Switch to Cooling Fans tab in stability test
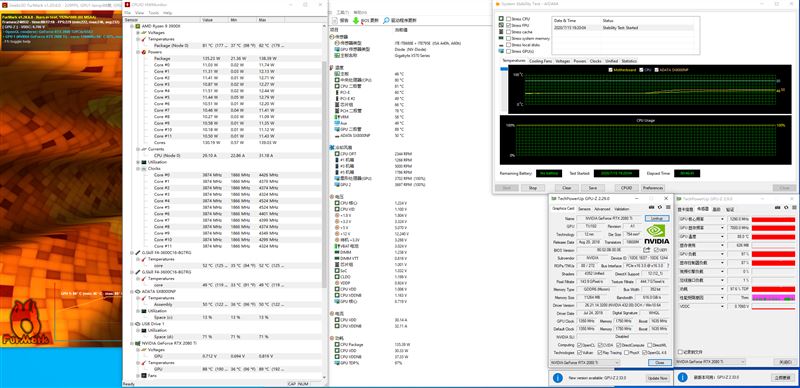The image size is (800, 388). (x=540, y=61)
